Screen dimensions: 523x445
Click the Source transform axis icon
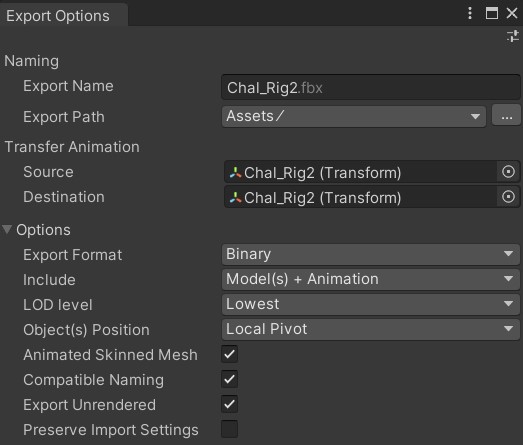pyautogui.click(x=235, y=172)
